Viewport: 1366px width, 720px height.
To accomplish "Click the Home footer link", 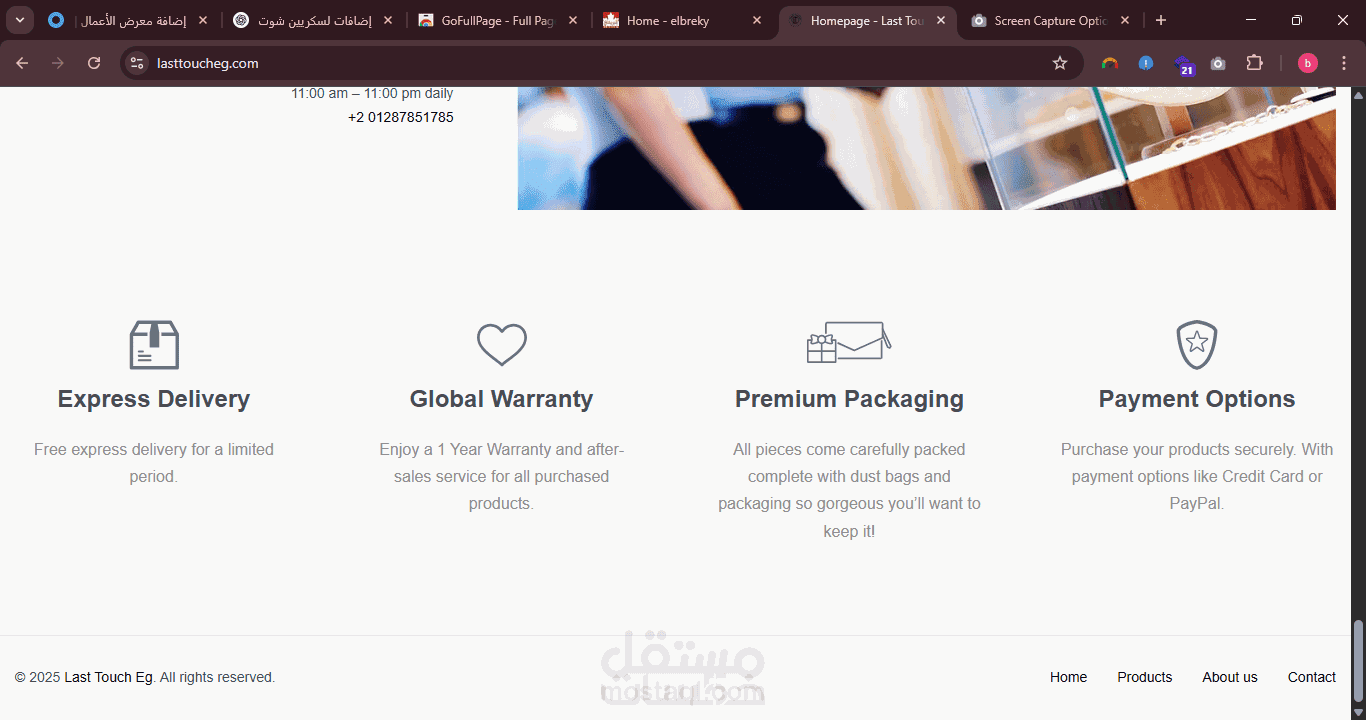I will pyautogui.click(x=1068, y=677).
